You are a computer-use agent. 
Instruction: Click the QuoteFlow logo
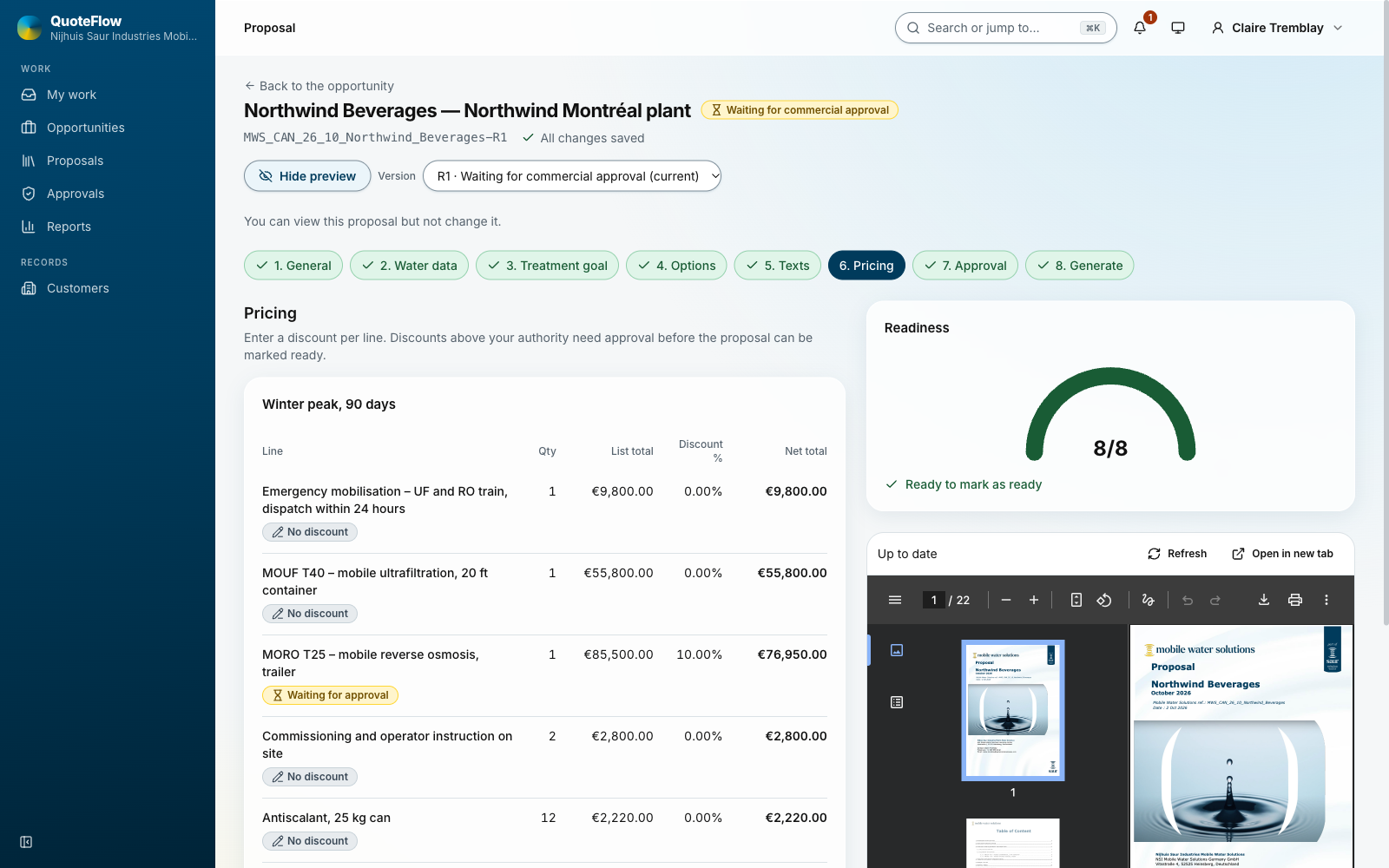[30, 28]
